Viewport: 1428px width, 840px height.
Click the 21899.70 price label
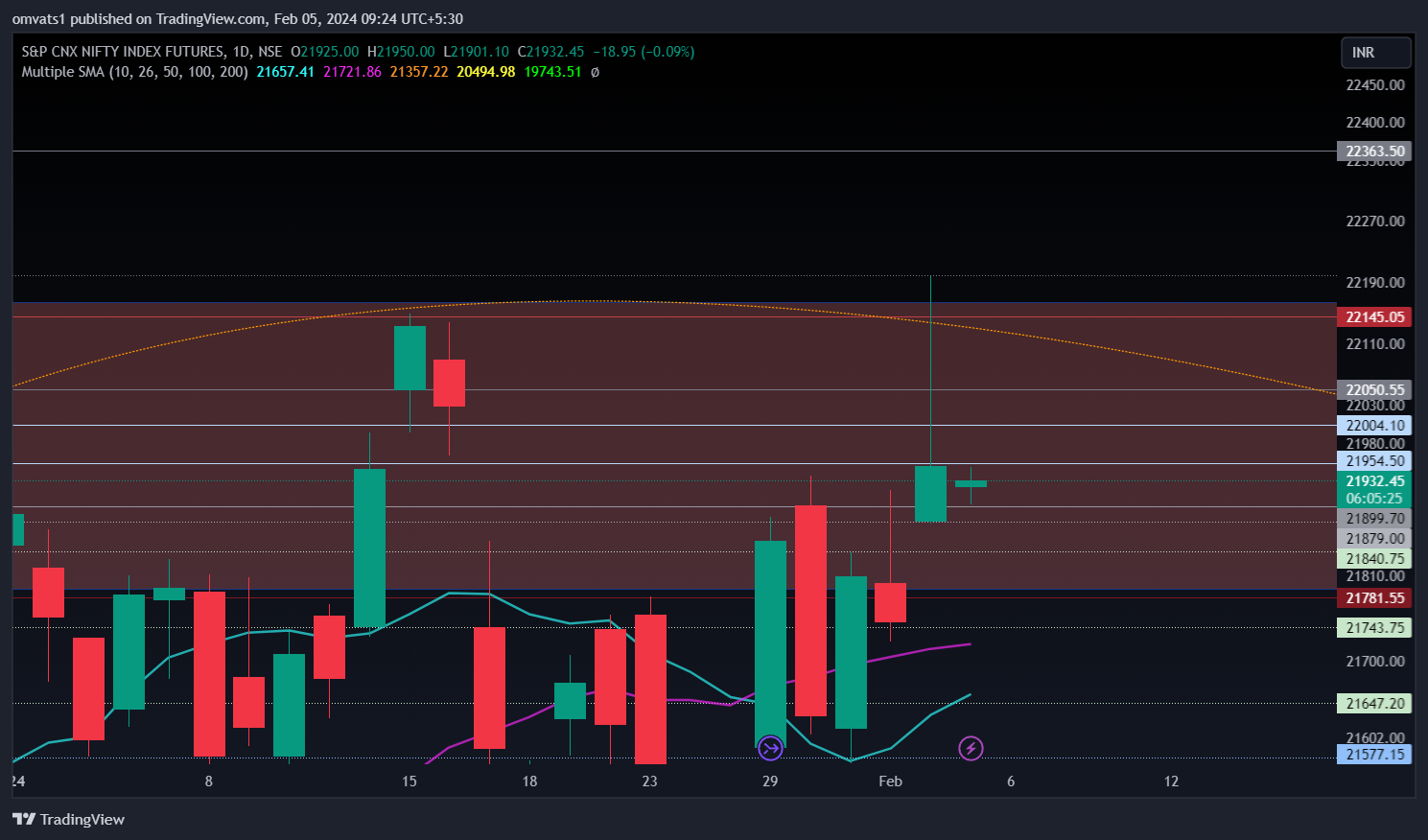click(x=1374, y=519)
